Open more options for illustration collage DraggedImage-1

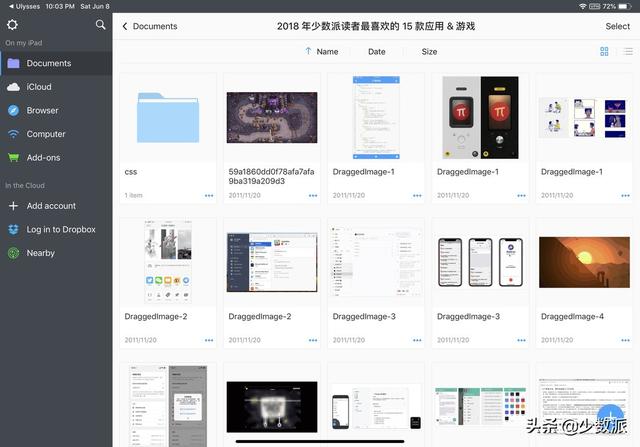click(x=625, y=196)
